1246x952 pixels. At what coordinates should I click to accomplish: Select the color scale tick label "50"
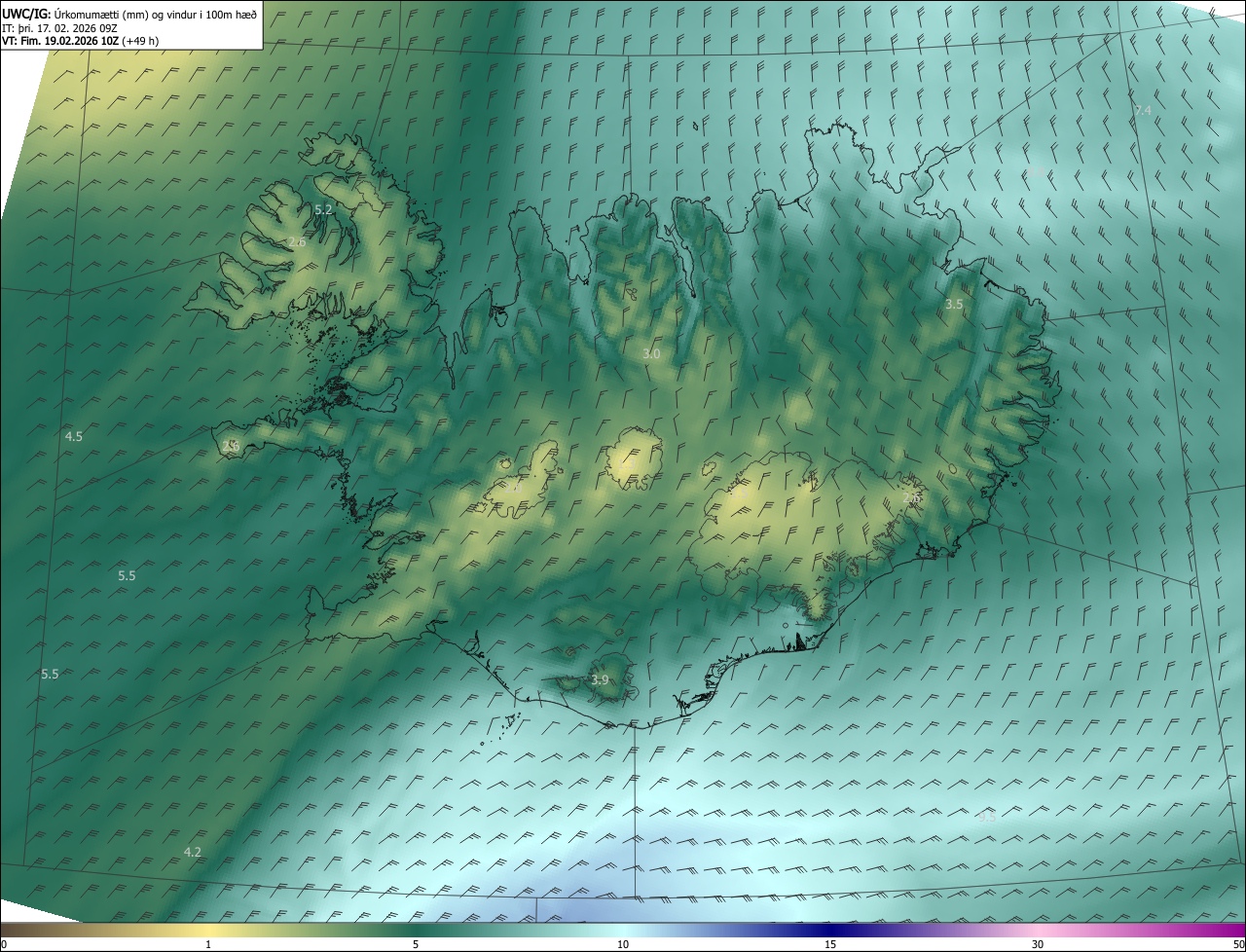click(x=1238, y=944)
